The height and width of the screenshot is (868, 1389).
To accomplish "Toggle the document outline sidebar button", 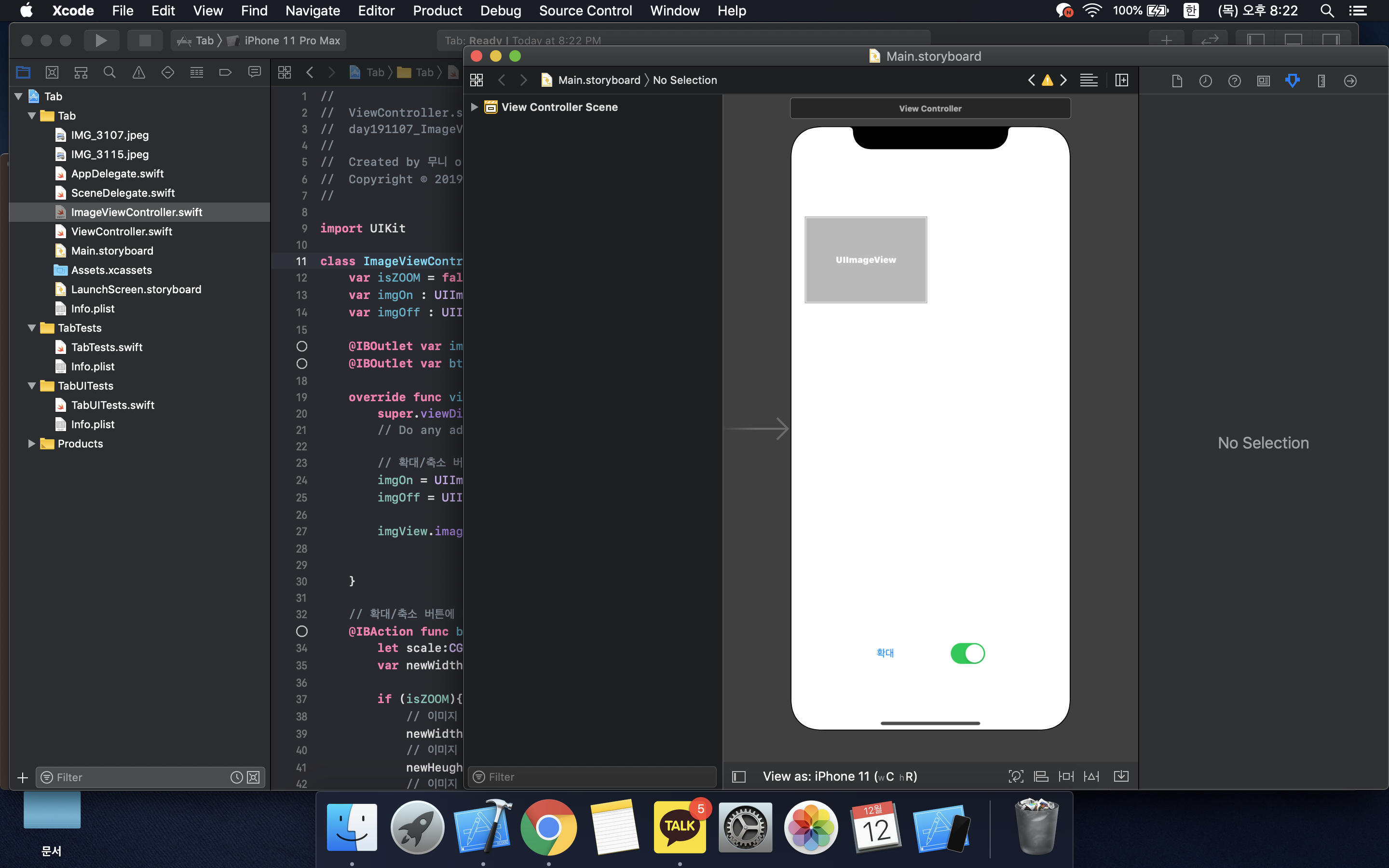I will coord(739,776).
